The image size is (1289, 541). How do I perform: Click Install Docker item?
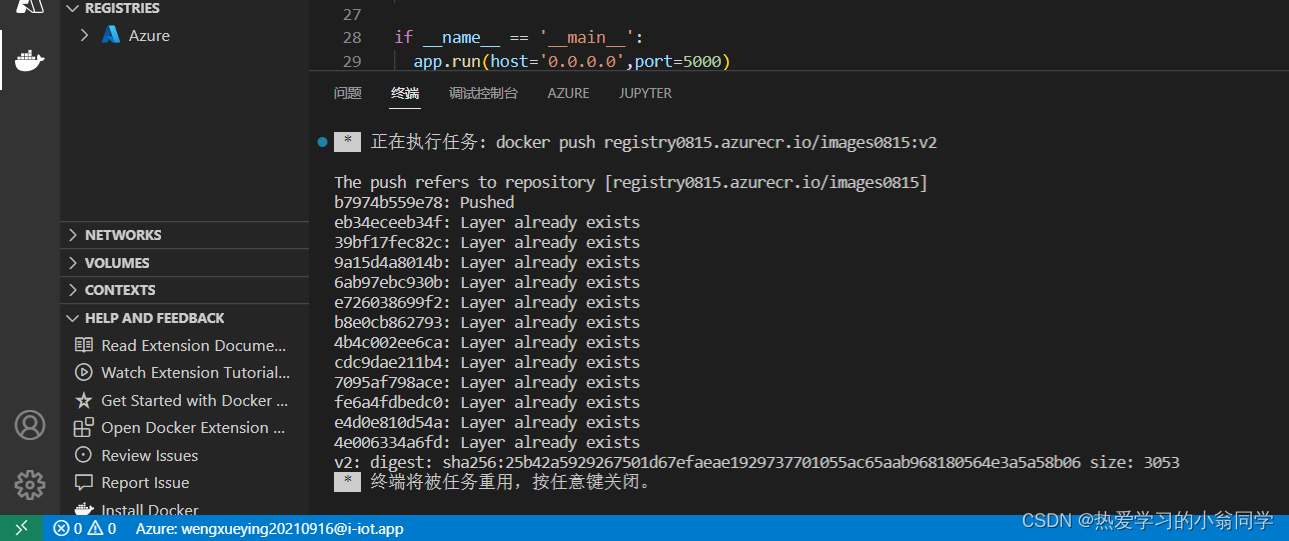click(x=150, y=510)
